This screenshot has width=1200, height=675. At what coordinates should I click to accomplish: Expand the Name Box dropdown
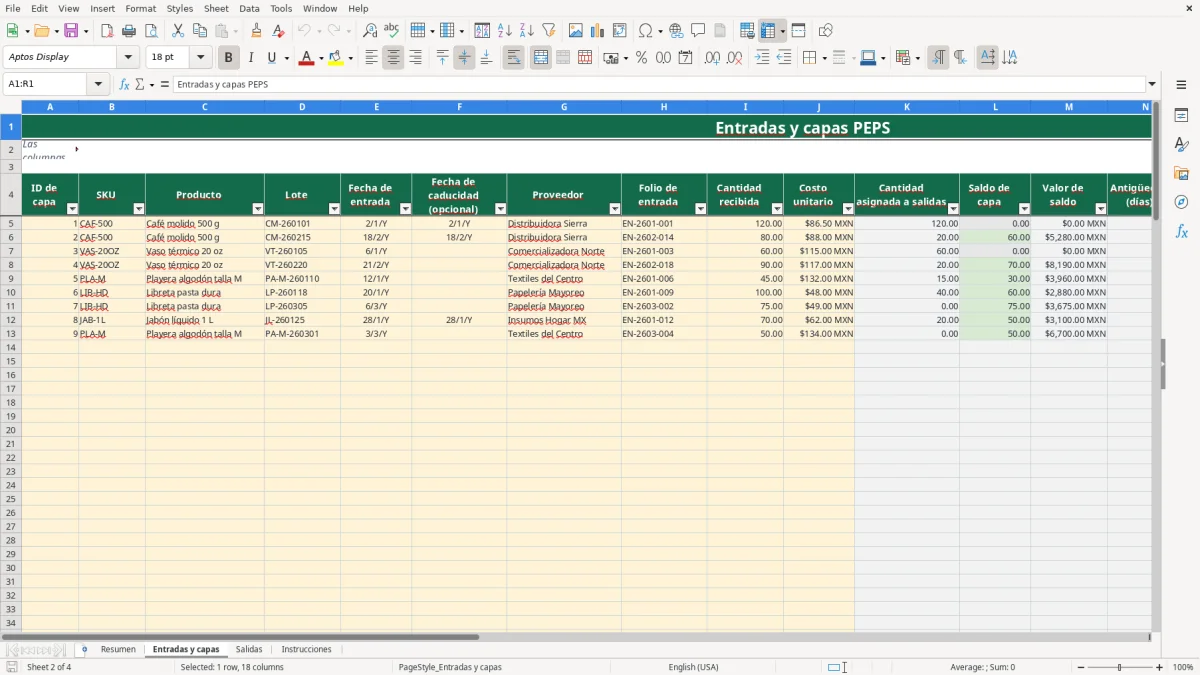(x=97, y=85)
